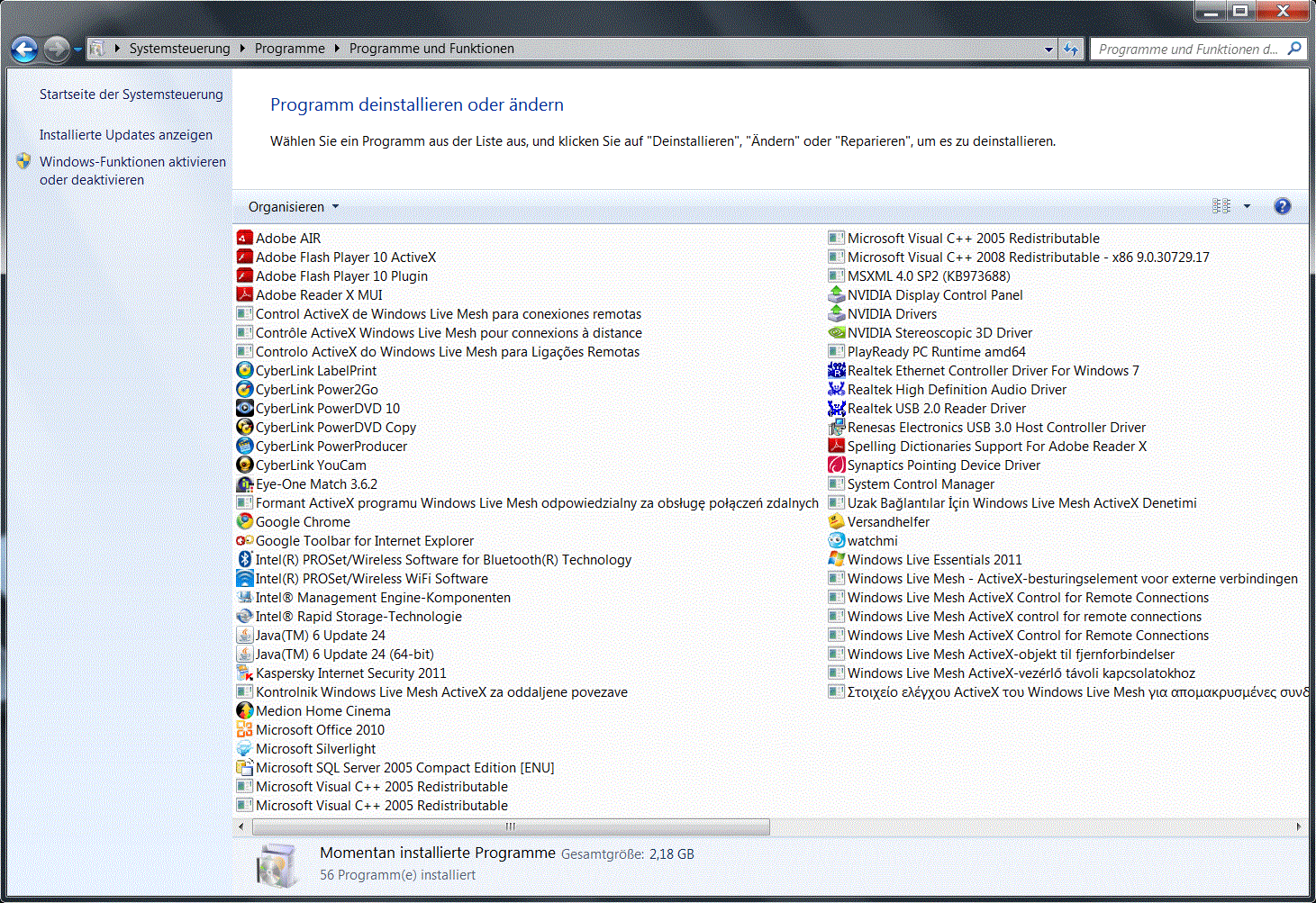Screen dimensions: 1316x903
Task: Click the Google Chrome icon
Action: (x=244, y=521)
